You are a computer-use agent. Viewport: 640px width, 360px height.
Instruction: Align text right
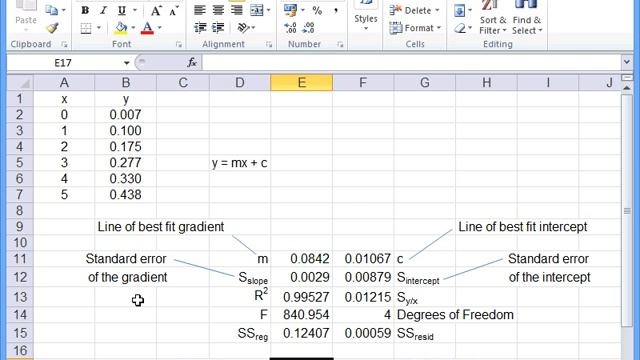[x=236, y=10]
